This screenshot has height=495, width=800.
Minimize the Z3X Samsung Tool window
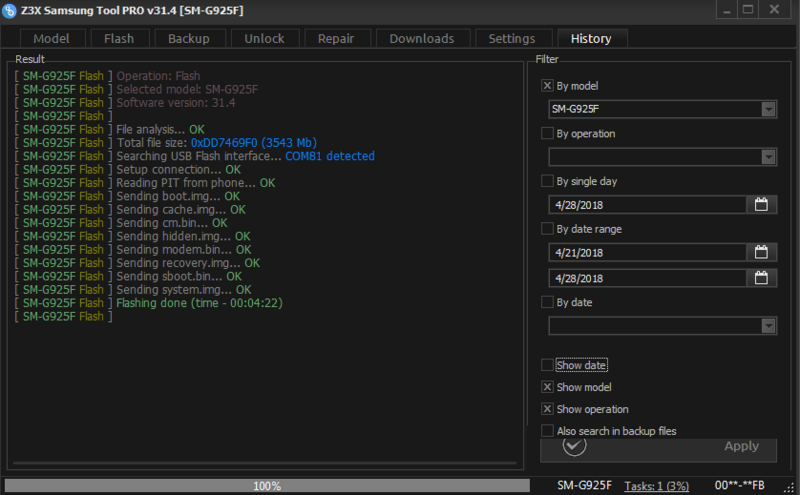click(727, 10)
